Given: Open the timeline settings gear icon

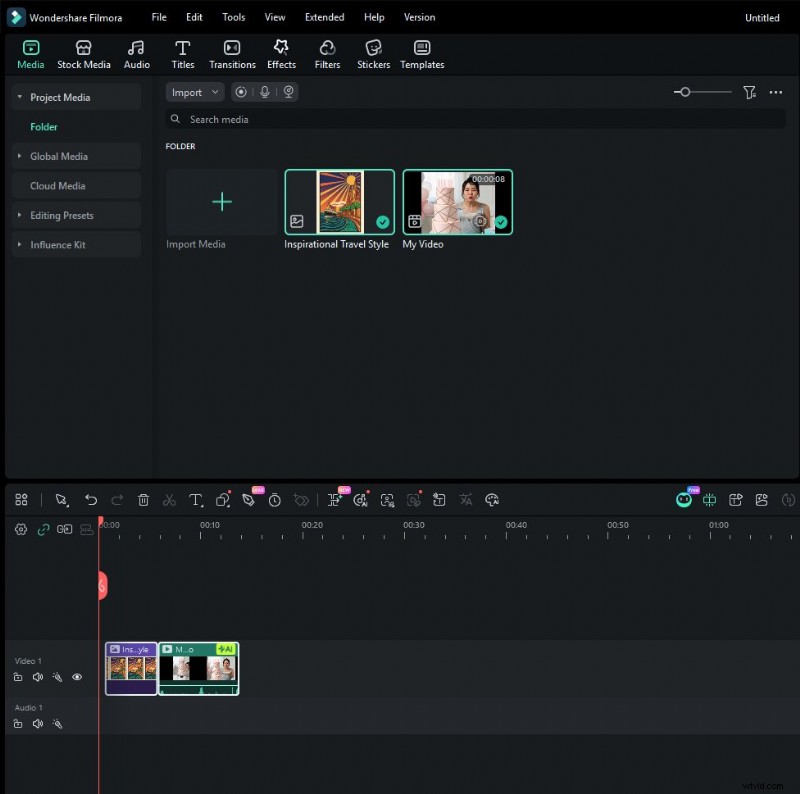Looking at the screenshot, I should coord(20,529).
